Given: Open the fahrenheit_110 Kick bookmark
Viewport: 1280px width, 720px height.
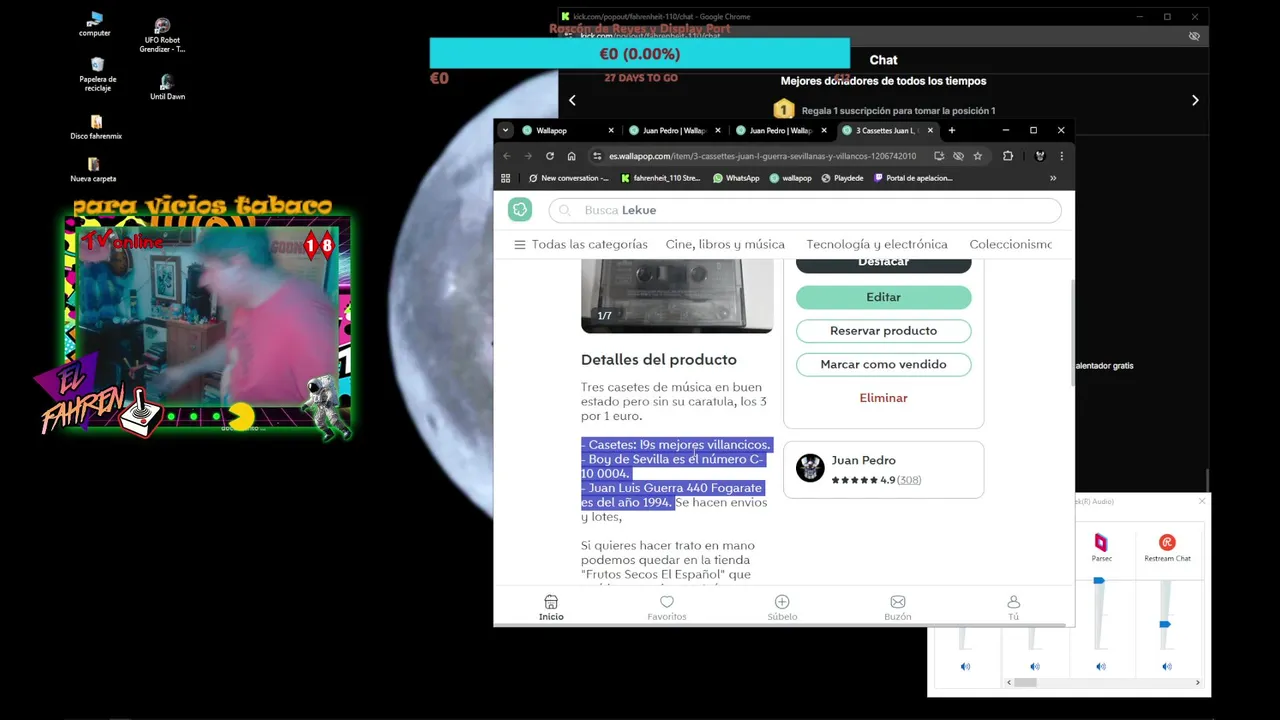Looking at the screenshot, I should 661,178.
